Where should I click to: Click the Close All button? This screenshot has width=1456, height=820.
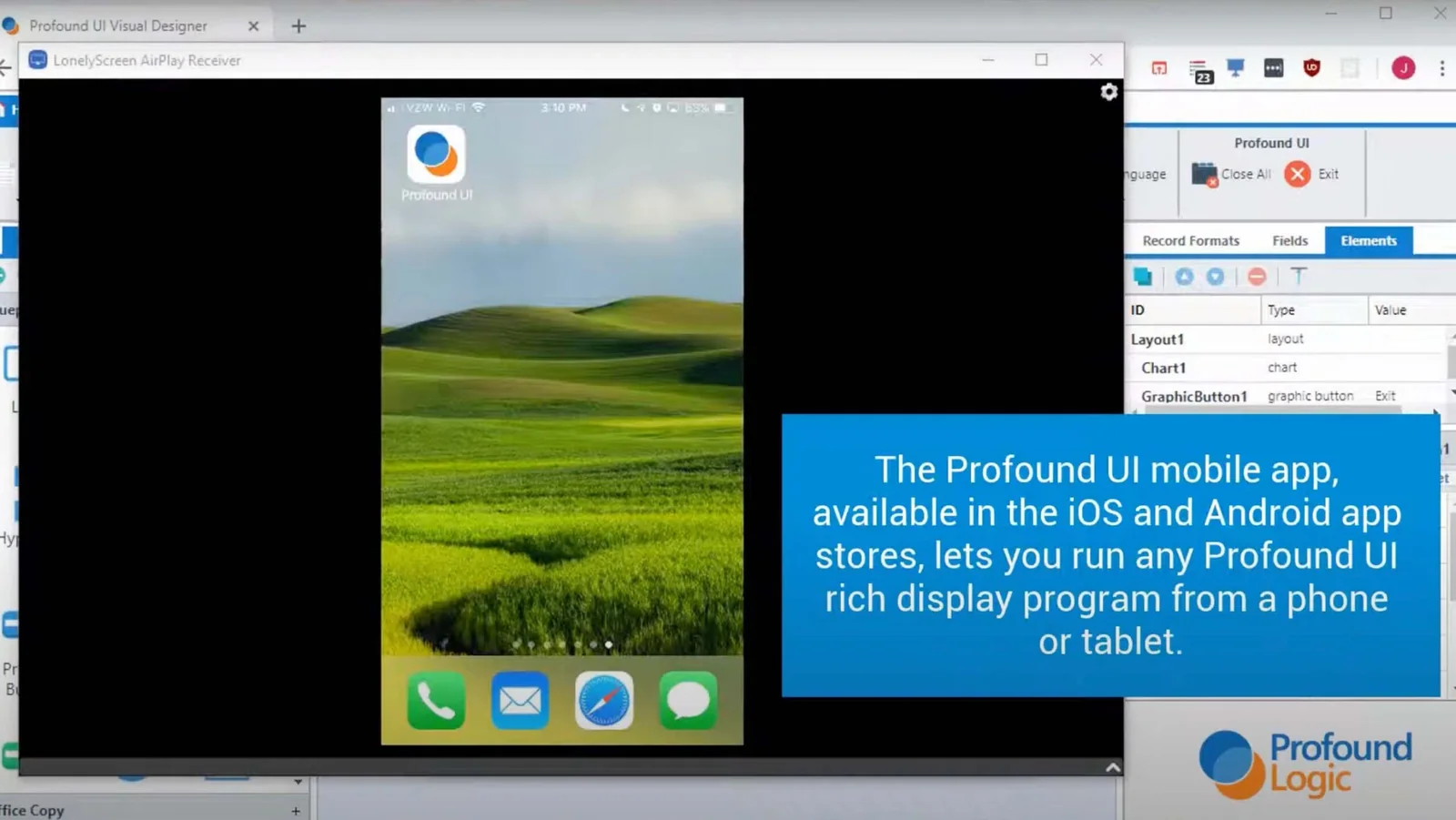(x=1231, y=174)
